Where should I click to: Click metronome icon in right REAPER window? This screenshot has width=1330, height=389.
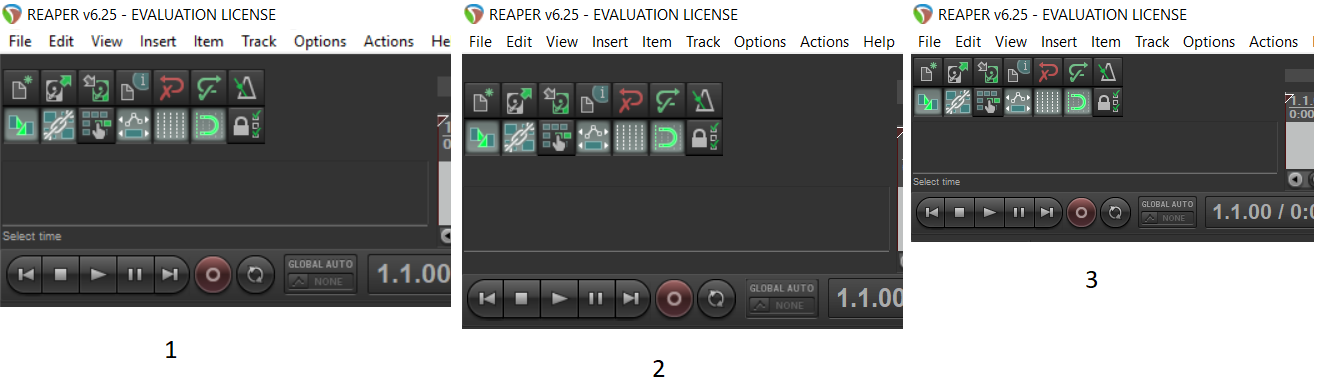[x=1107, y=71]
